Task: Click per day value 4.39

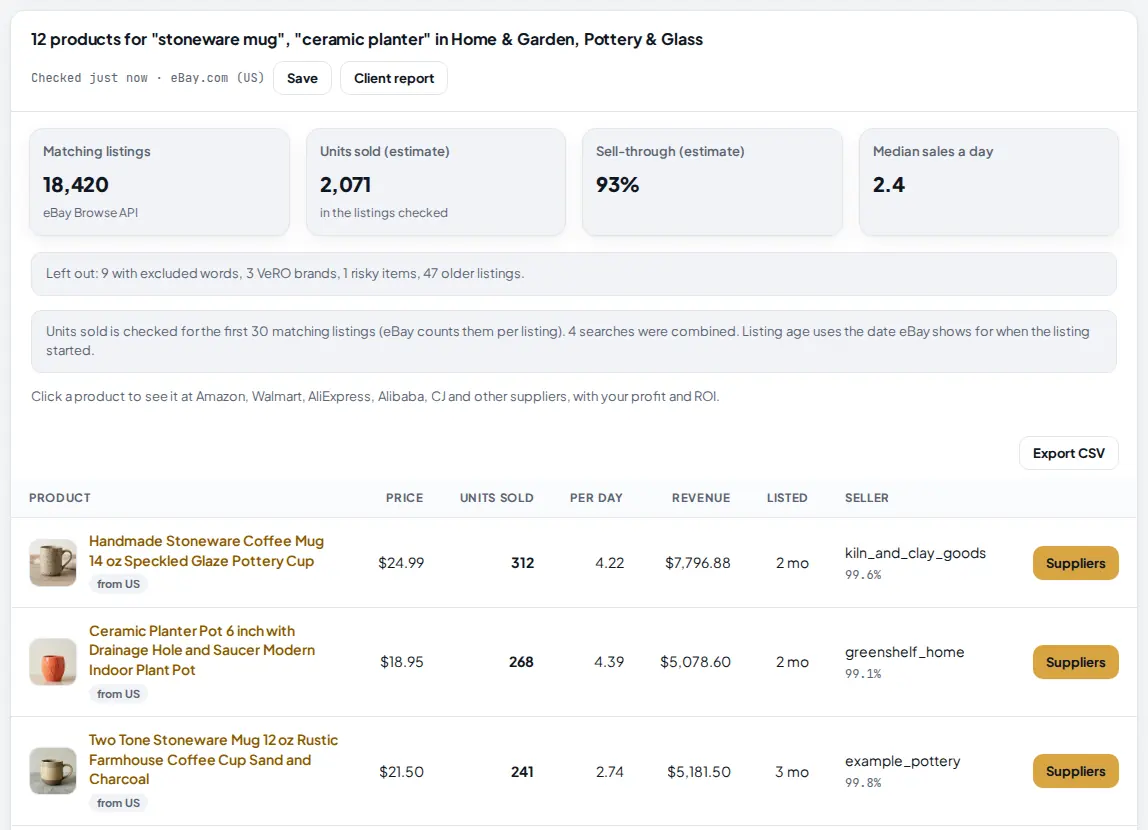Action: [609, 662]
